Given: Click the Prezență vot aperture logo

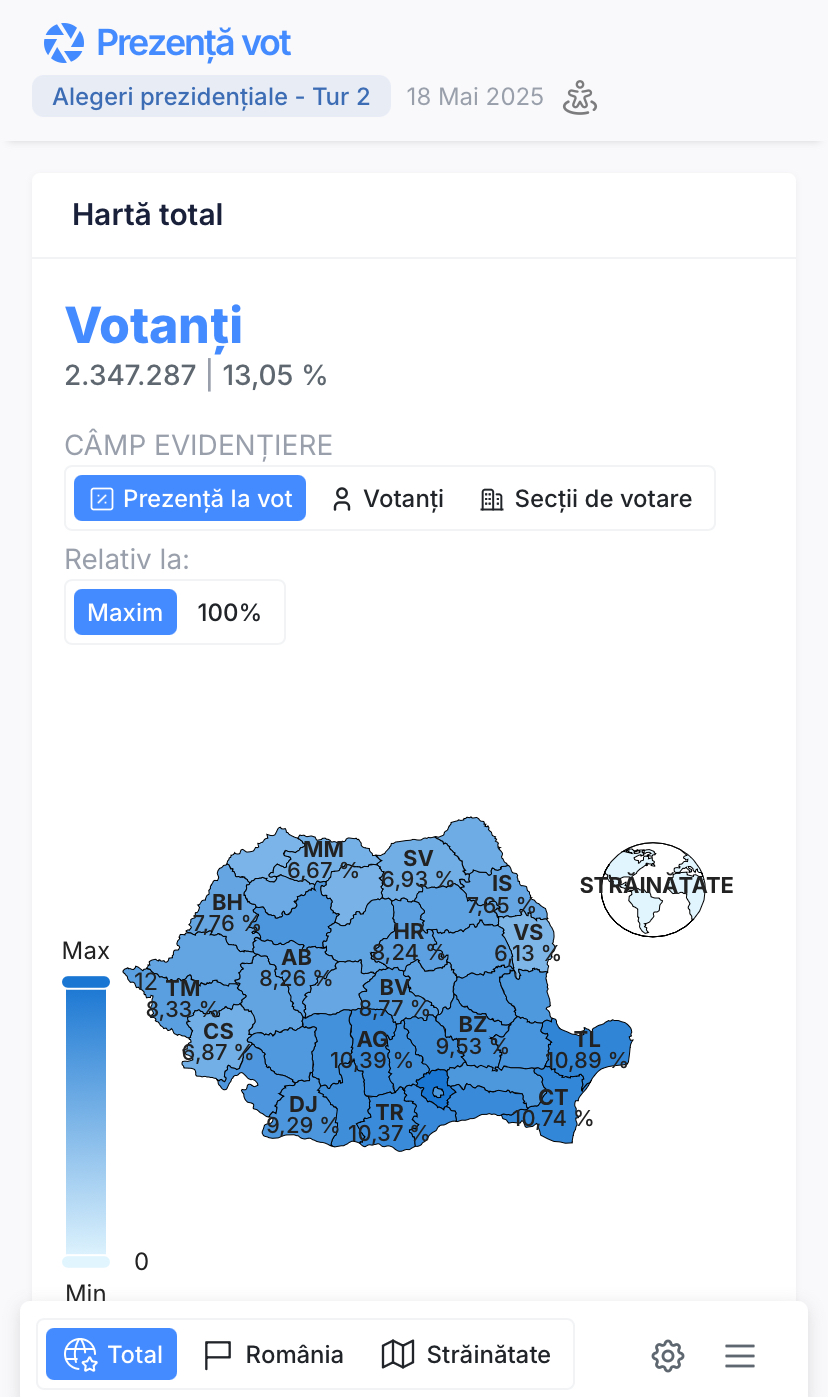Looking at the screenshot, I should [64, 43].
